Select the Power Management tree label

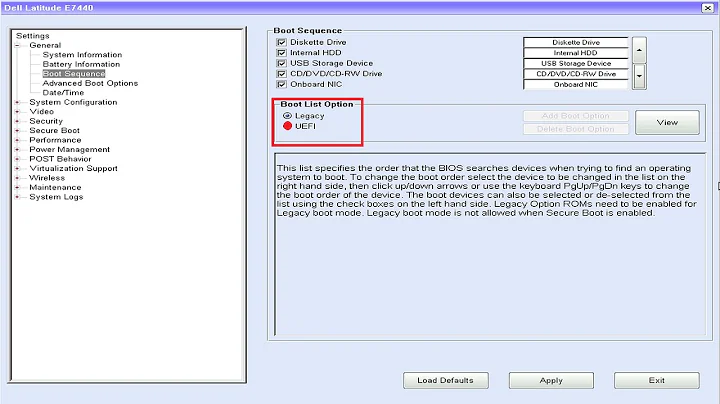click(69, 150)
